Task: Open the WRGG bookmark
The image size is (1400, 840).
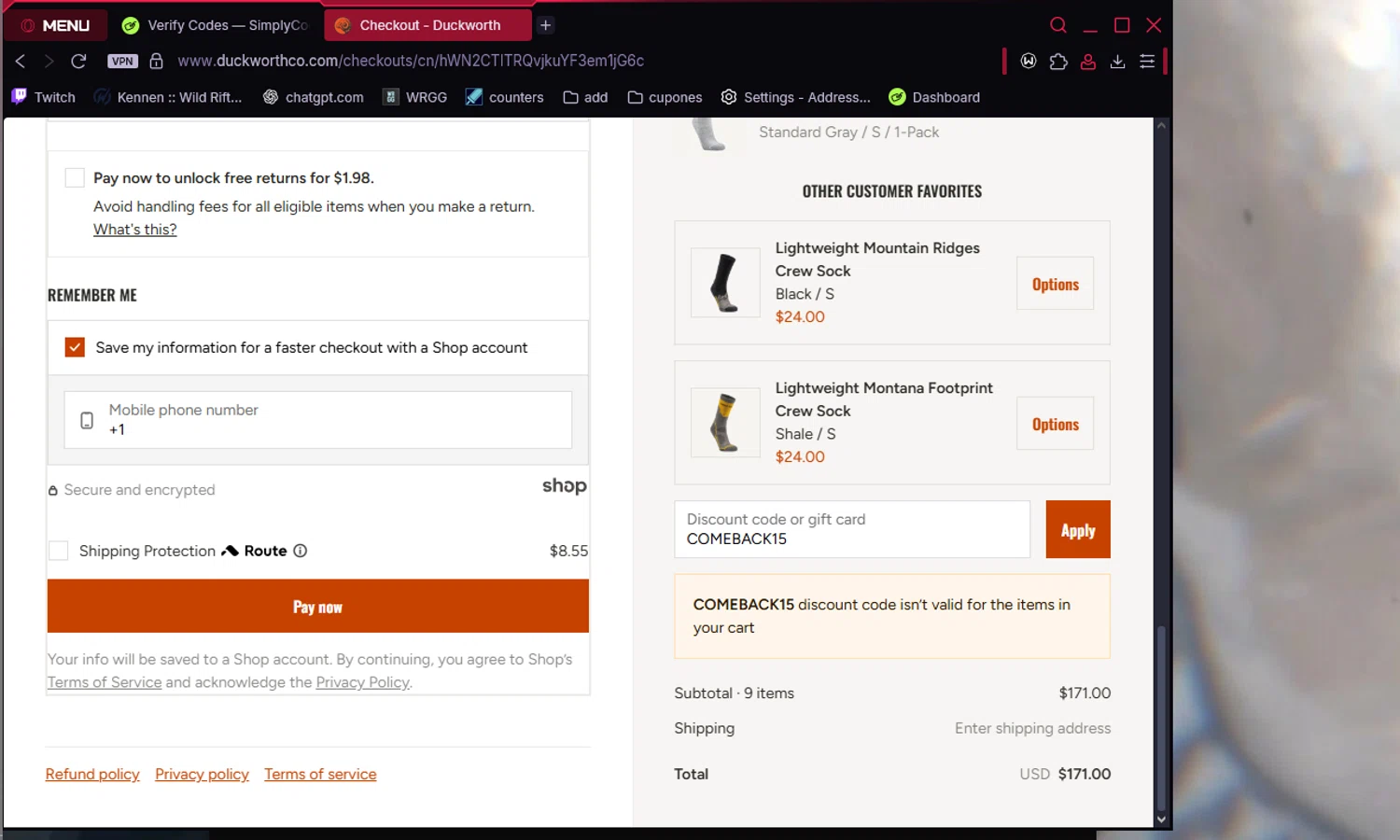Action: (x=415, y=97)
